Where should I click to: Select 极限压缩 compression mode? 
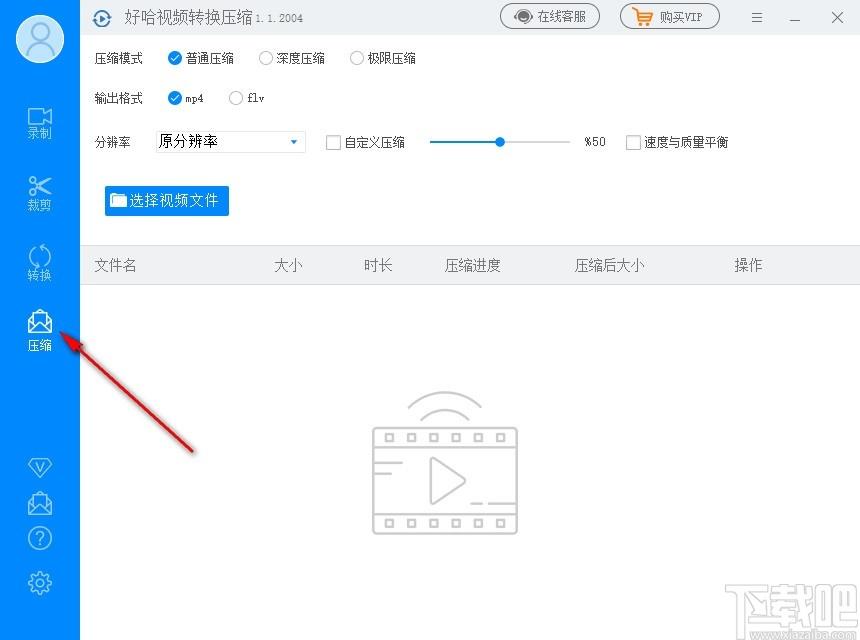pos(383,58)
